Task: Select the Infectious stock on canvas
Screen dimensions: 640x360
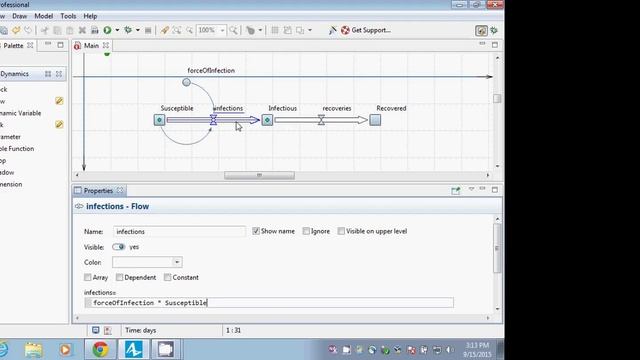Action: (x=267, y=120)
